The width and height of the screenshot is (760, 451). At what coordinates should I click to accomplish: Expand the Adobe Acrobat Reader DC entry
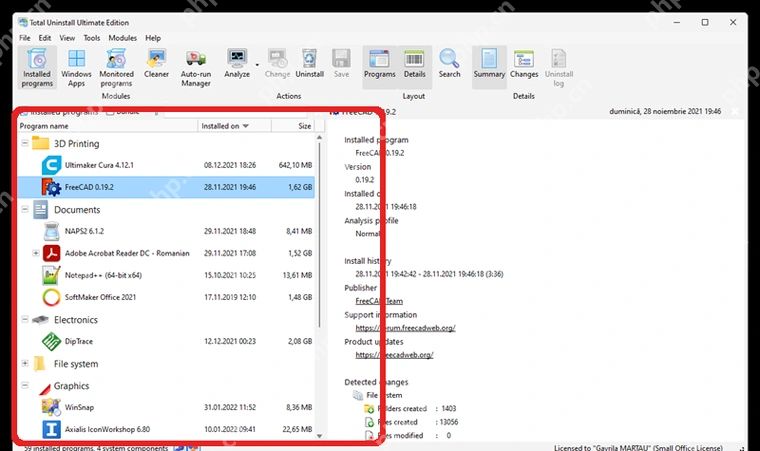[35, 253]
